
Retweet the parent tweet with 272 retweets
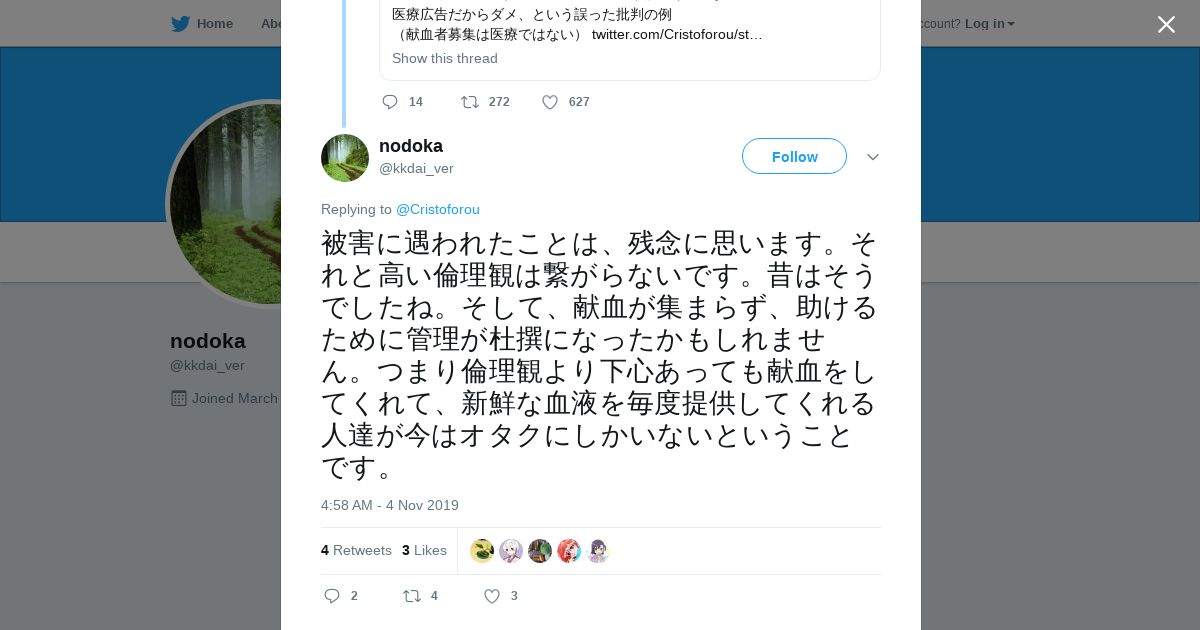[470, 102]
